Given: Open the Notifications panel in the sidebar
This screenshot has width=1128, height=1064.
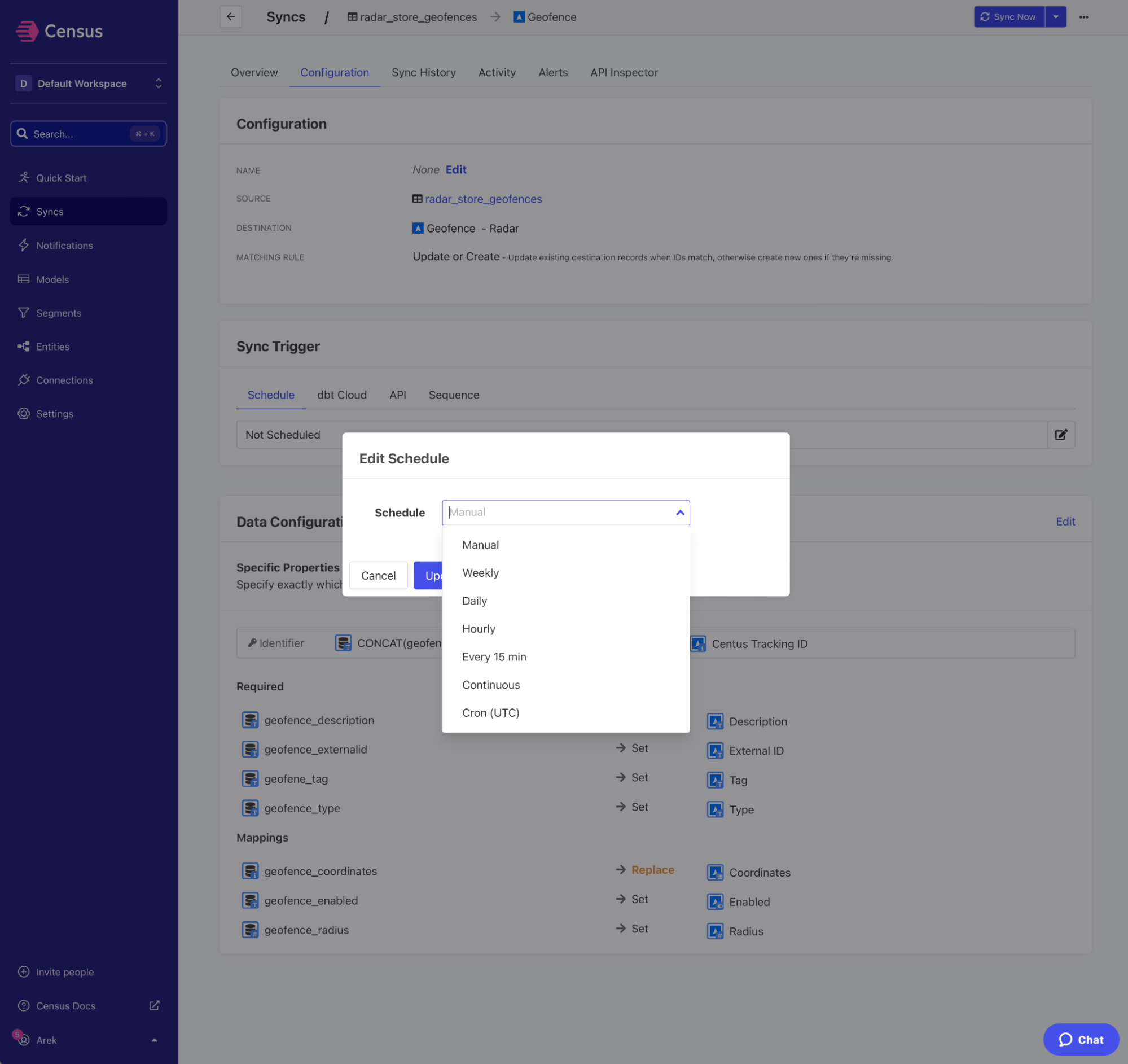Looking at the screenshot, I should click(64, 245).
